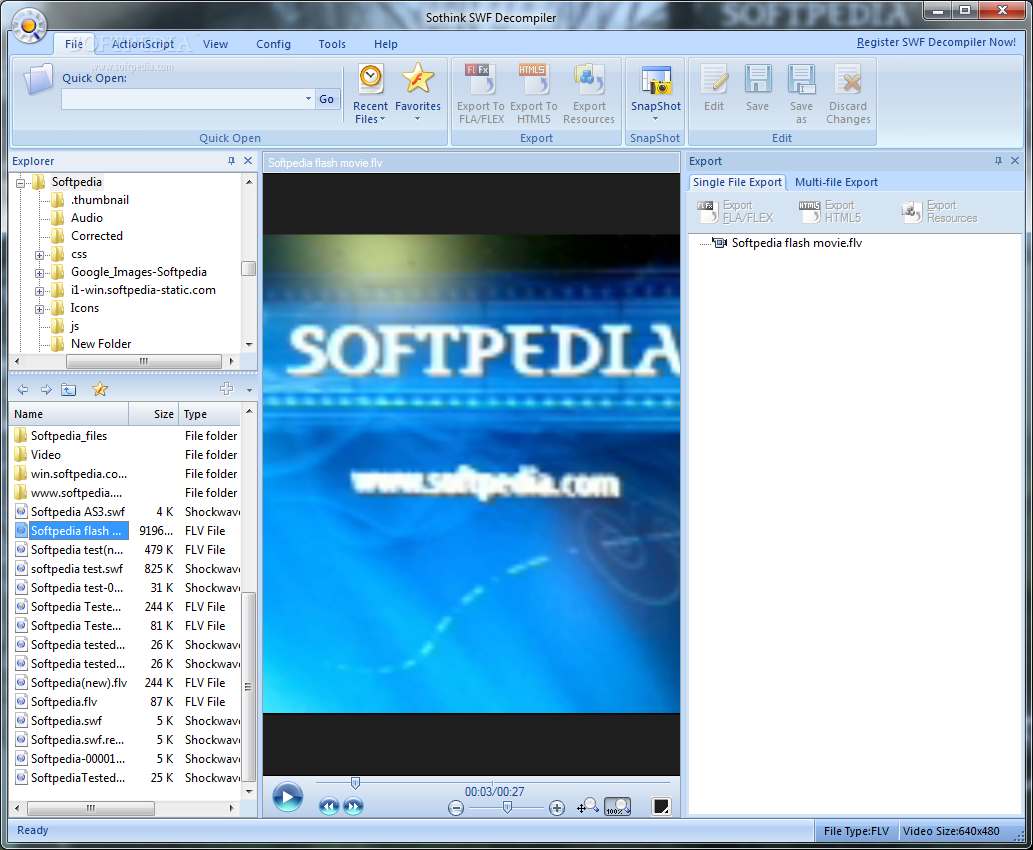Open the SnapShot dropdown arrow

point(656,119)
